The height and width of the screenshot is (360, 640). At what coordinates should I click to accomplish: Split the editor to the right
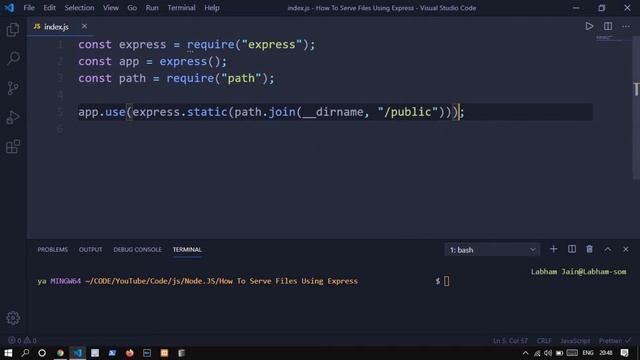pos(608,27)
